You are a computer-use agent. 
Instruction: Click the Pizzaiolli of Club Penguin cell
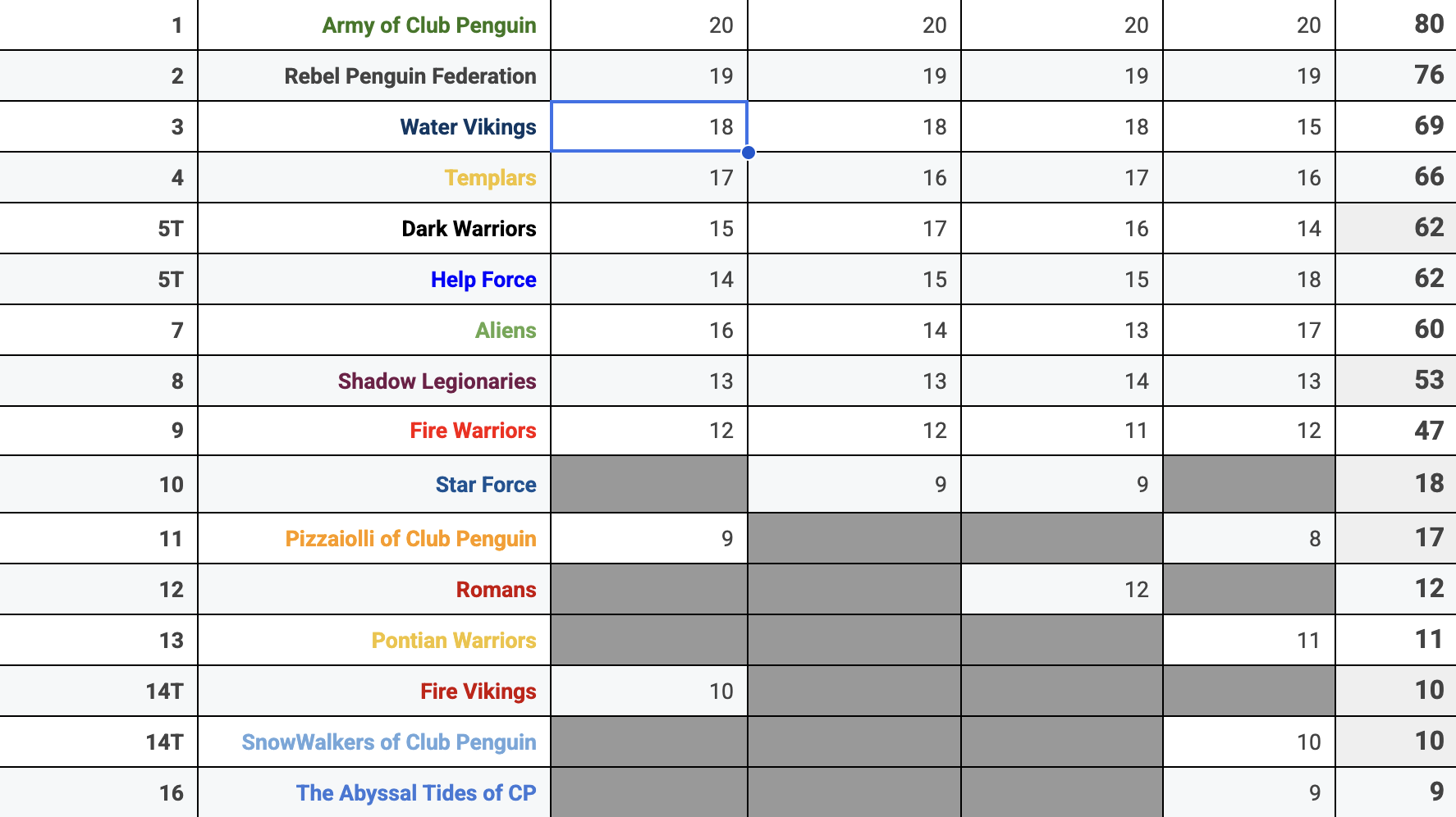click(x=374, y=539)
